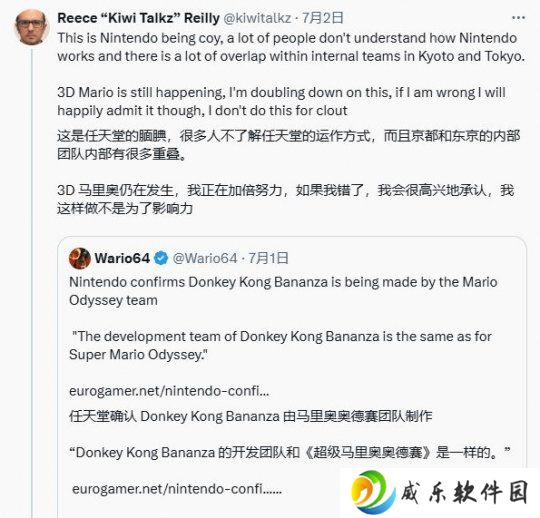This screenshot has height=518, width=540.
Task: Open the three-dot more options menu
Action: 518,18
